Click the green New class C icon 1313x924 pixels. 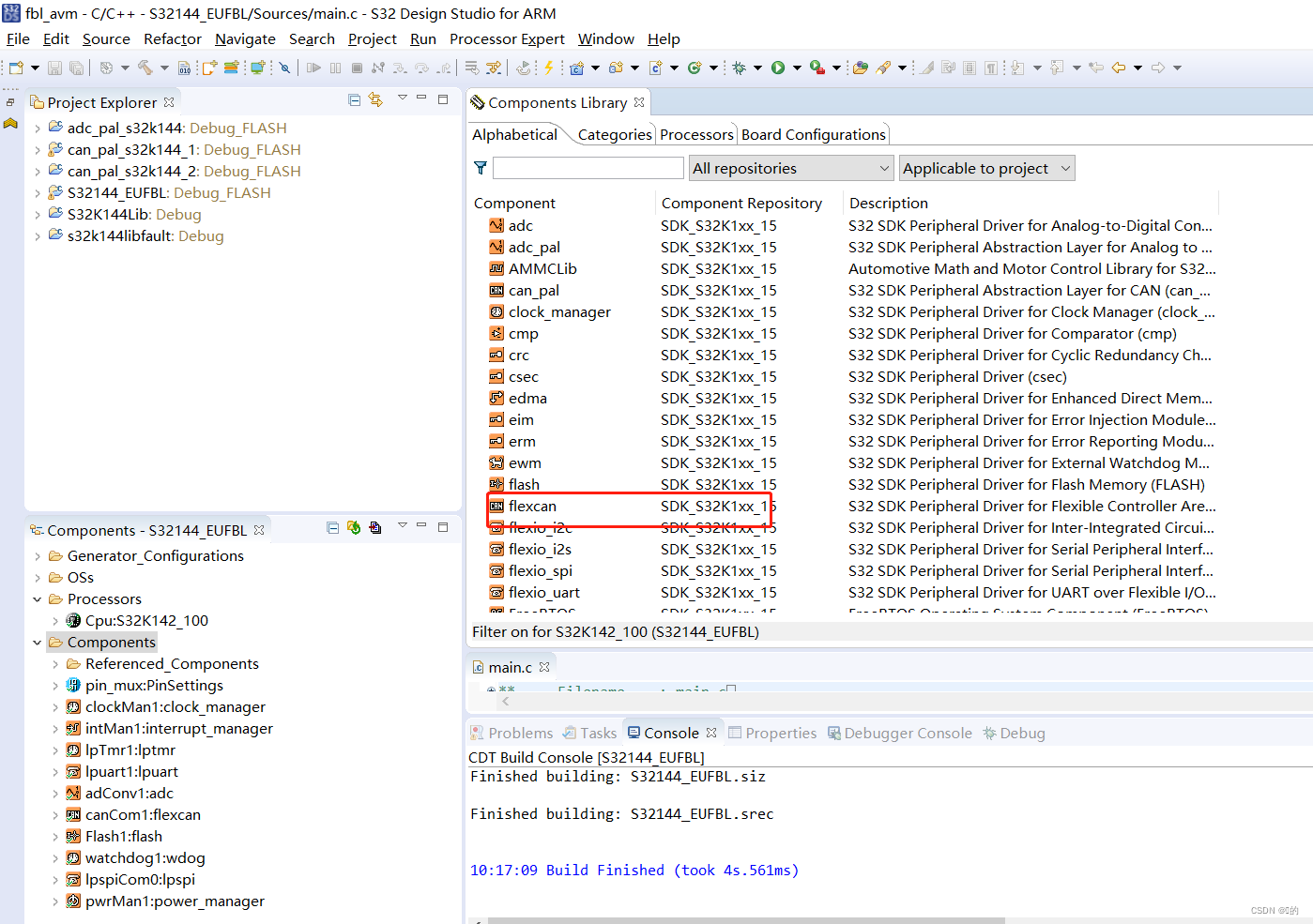[695, 68]
